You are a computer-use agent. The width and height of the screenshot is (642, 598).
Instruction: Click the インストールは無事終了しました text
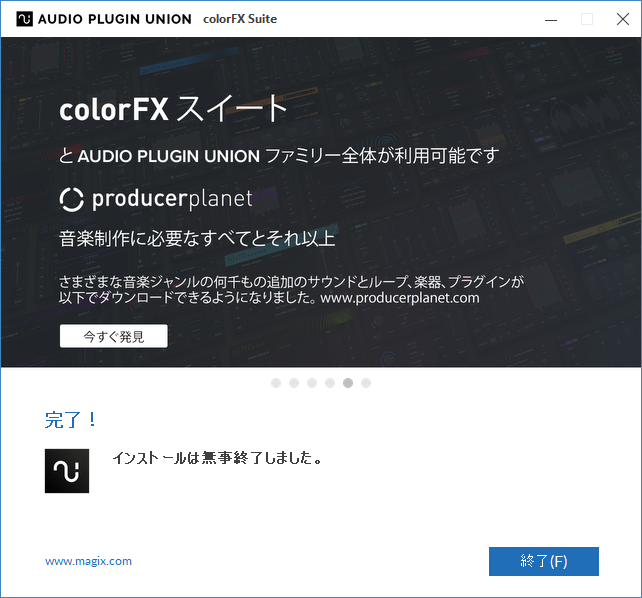point(217,458)
